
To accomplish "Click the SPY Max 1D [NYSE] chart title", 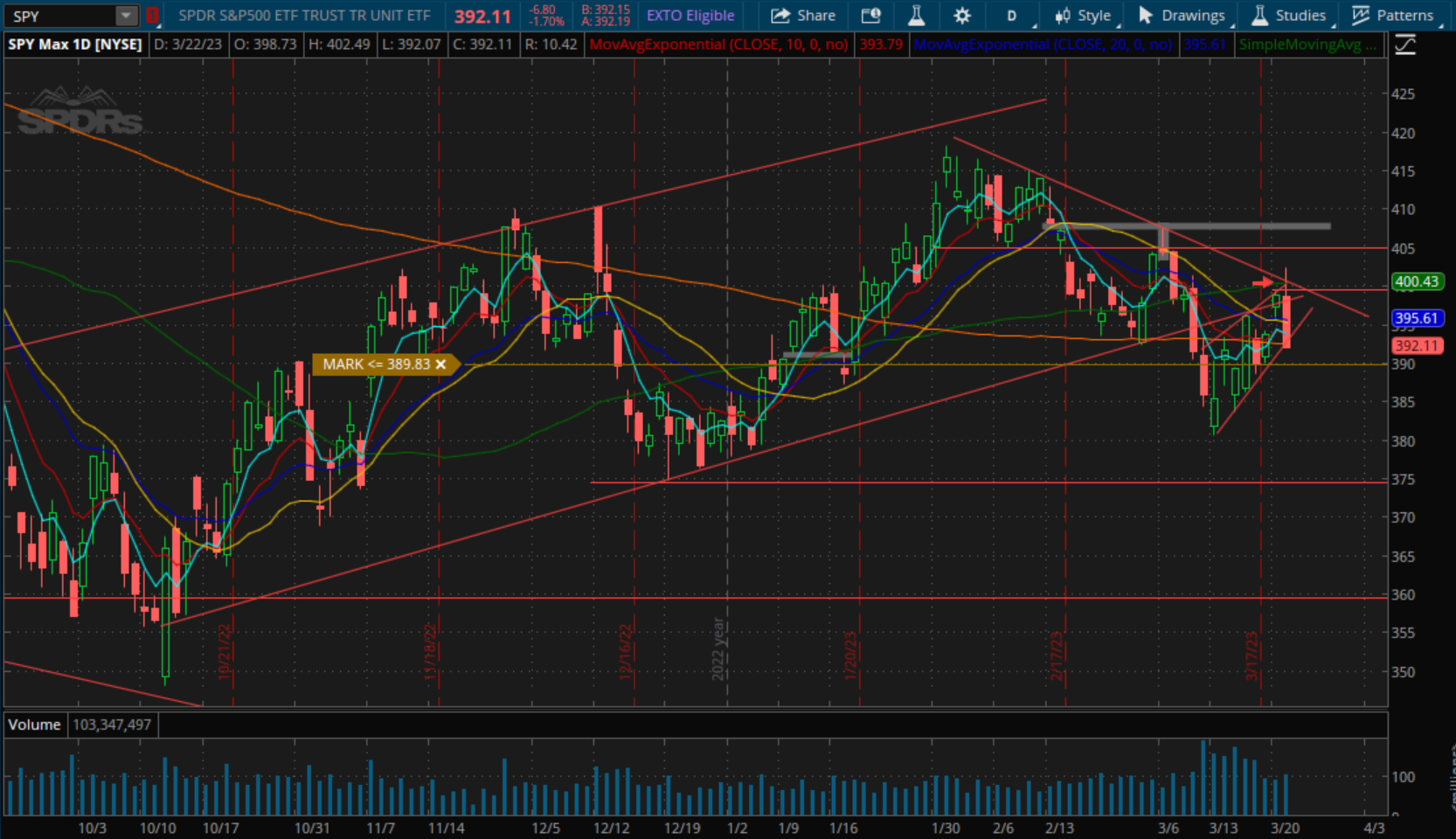I will tap(75, 45).
